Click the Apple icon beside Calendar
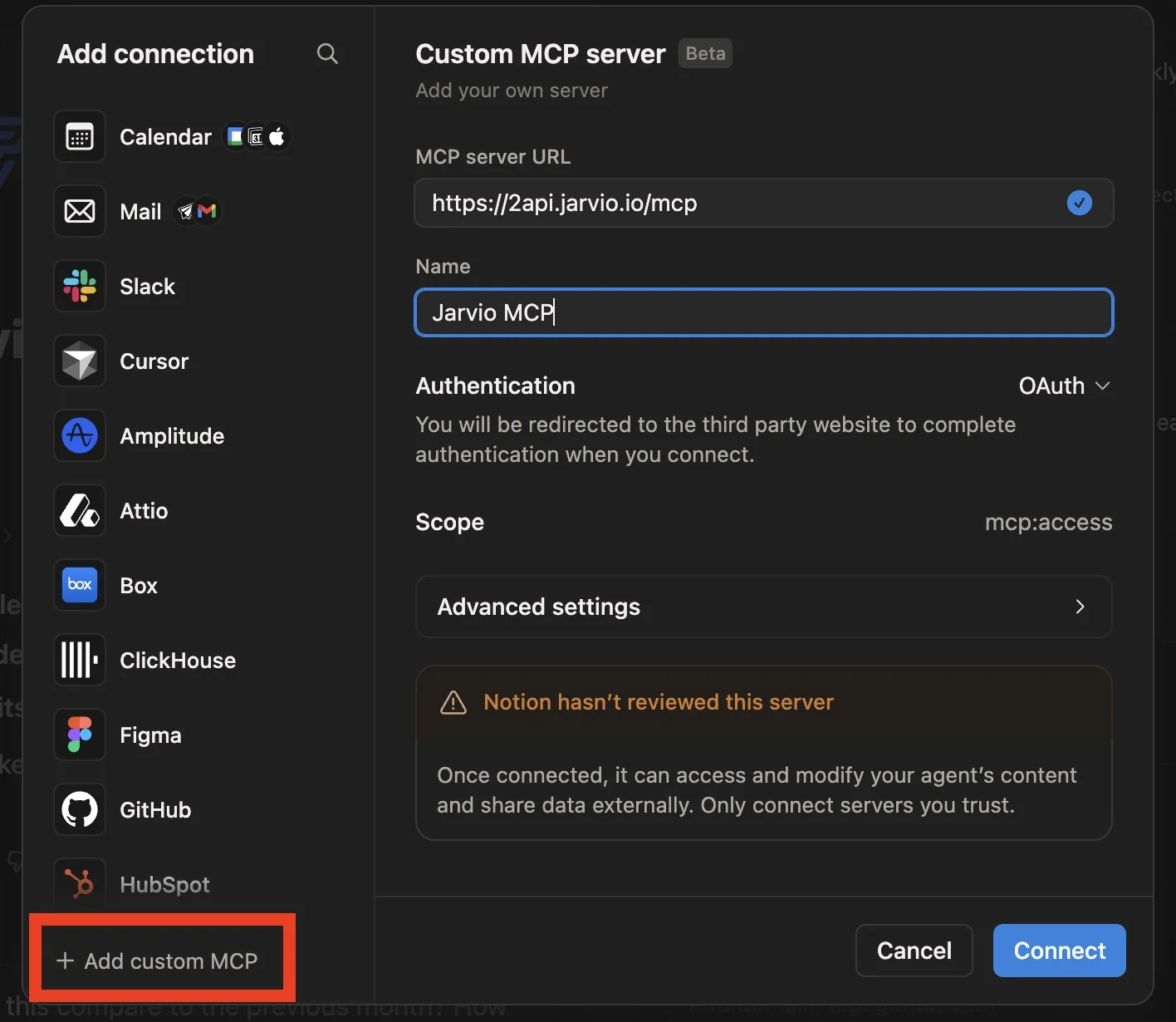Image resolution: width=1176 pixels, height=1022 pixels. (277, 136)
